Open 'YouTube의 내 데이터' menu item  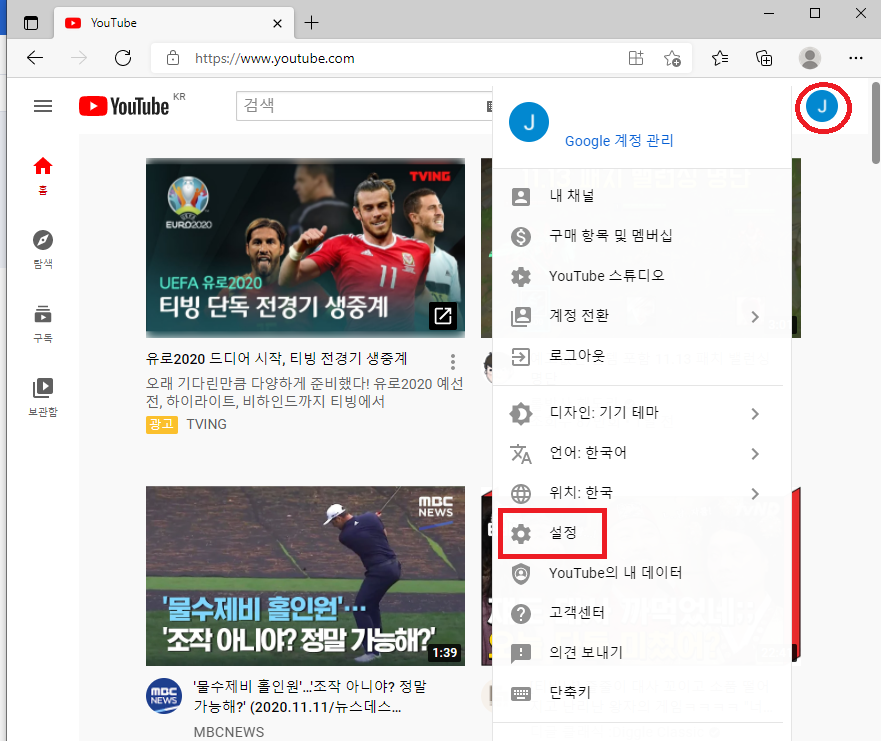click(642, 573)
